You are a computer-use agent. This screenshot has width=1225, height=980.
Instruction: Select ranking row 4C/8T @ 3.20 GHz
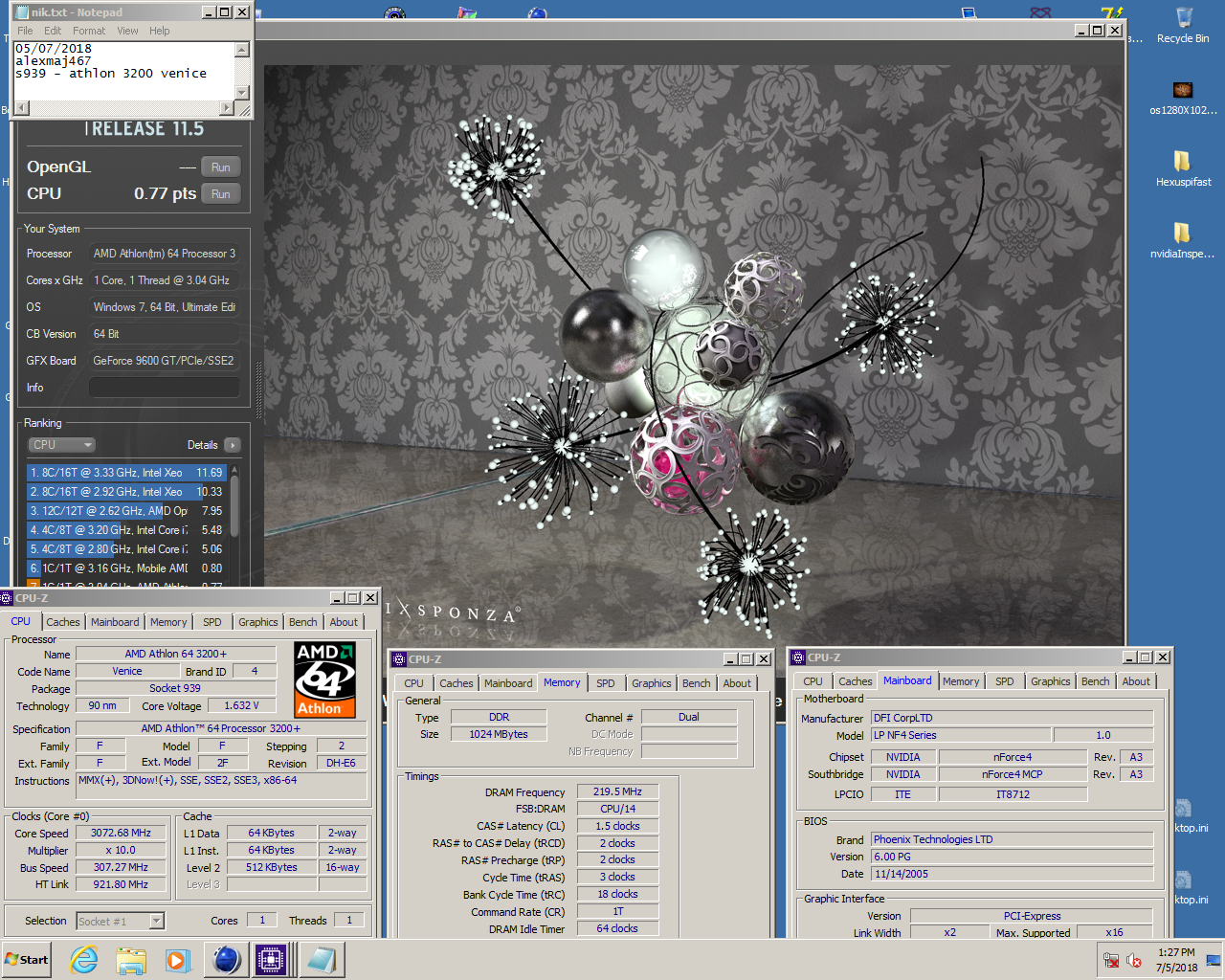click(x=126, y=530)
